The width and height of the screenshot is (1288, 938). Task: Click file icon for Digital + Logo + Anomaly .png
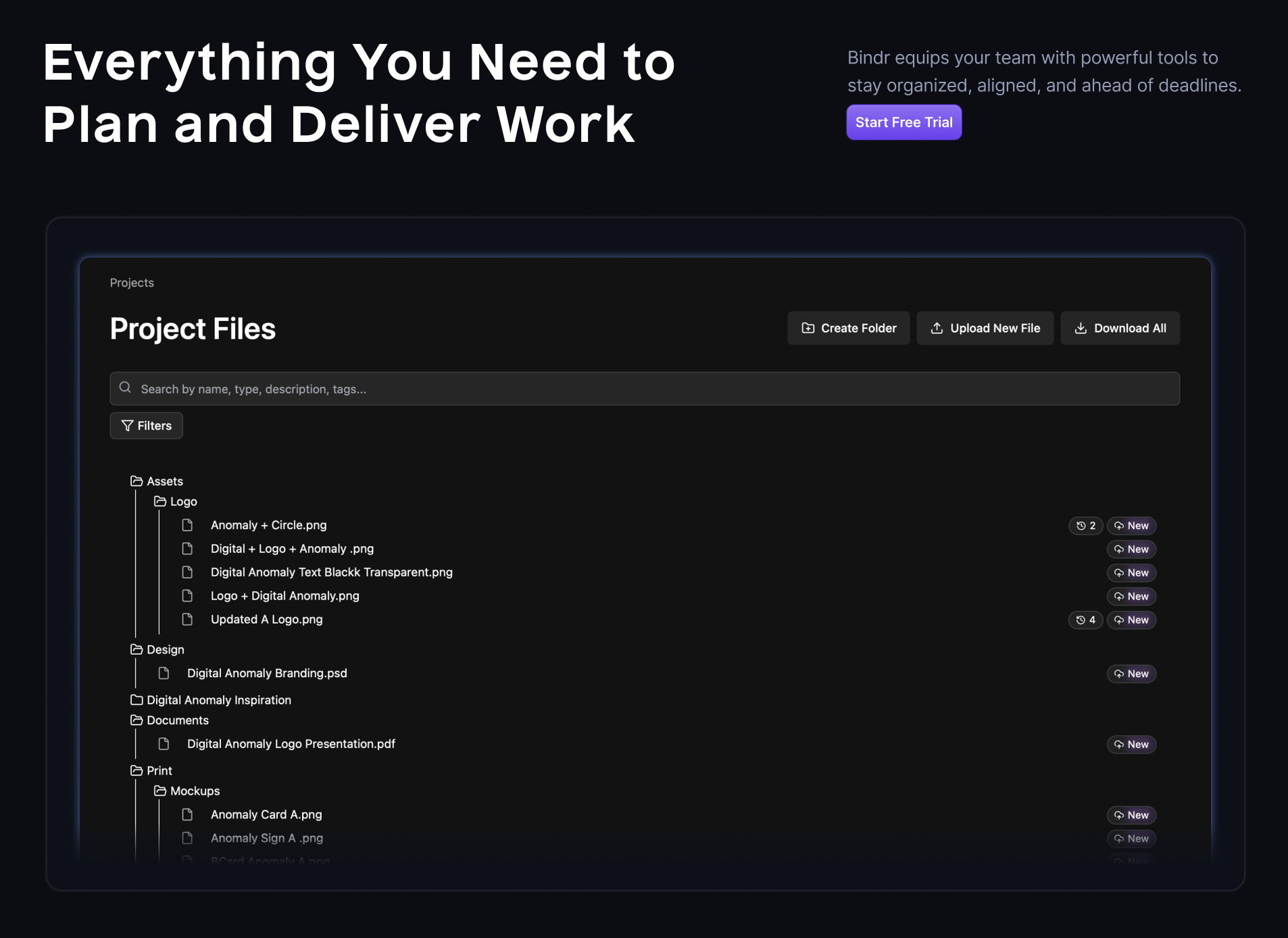tap(187, 549)
